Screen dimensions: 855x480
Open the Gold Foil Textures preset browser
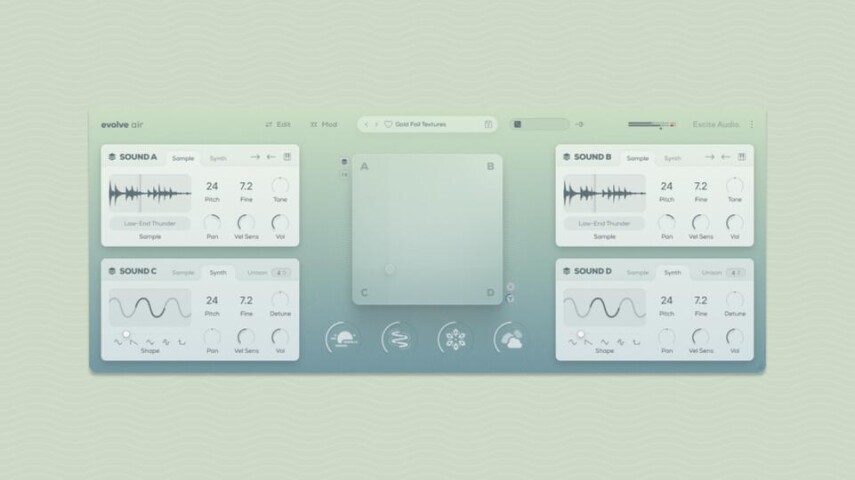432,125
